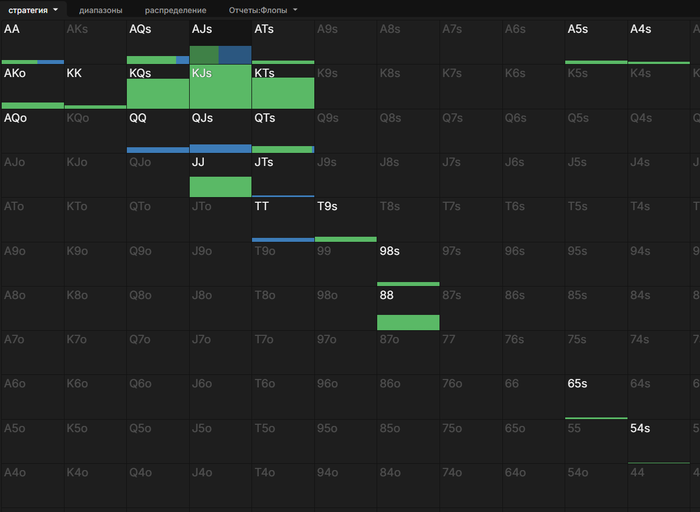Select the AA hand cell
Viewport: 700px width, 512px height.
tap(33, 43)
